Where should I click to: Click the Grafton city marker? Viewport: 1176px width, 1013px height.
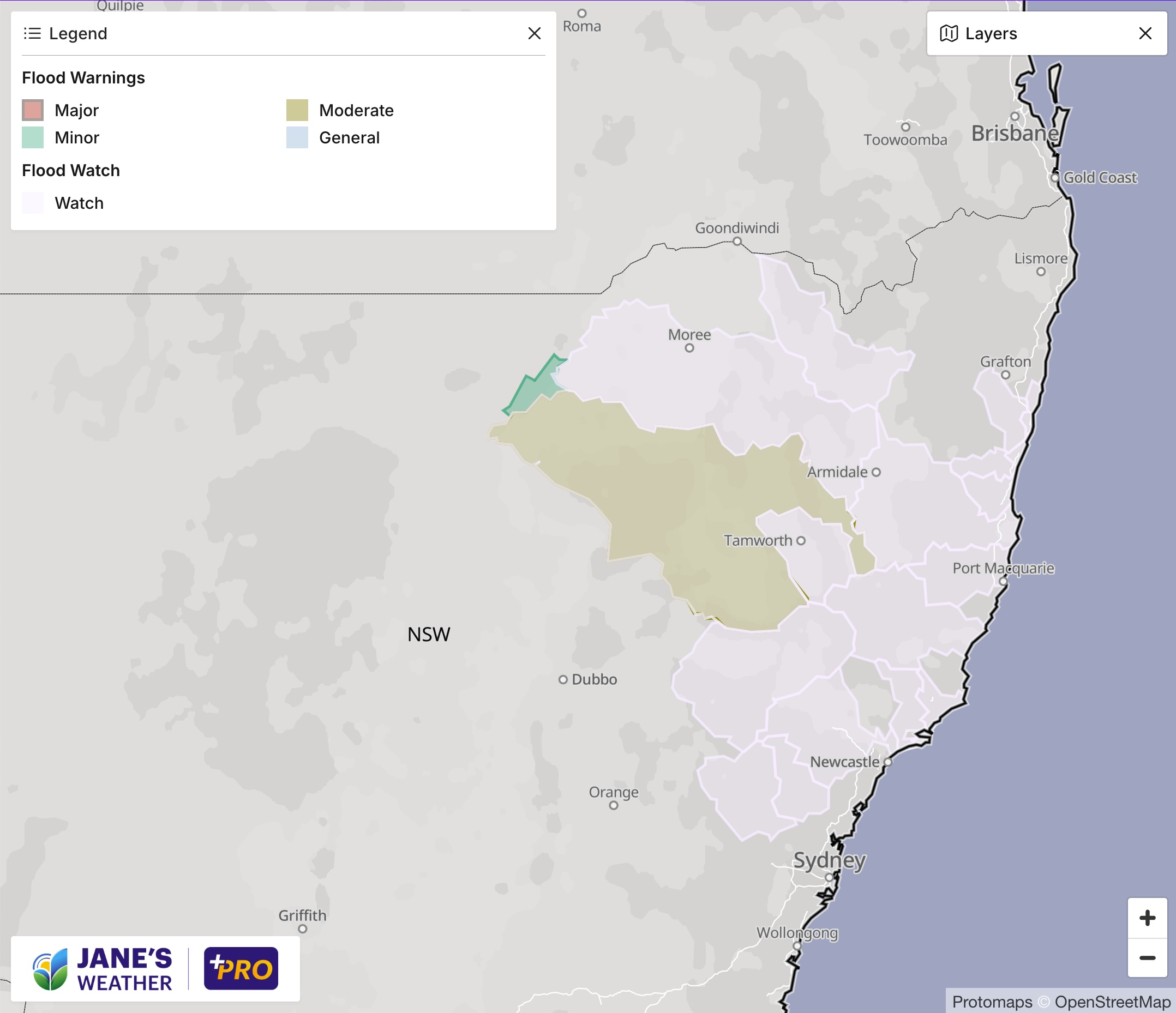pos(1006,375)
